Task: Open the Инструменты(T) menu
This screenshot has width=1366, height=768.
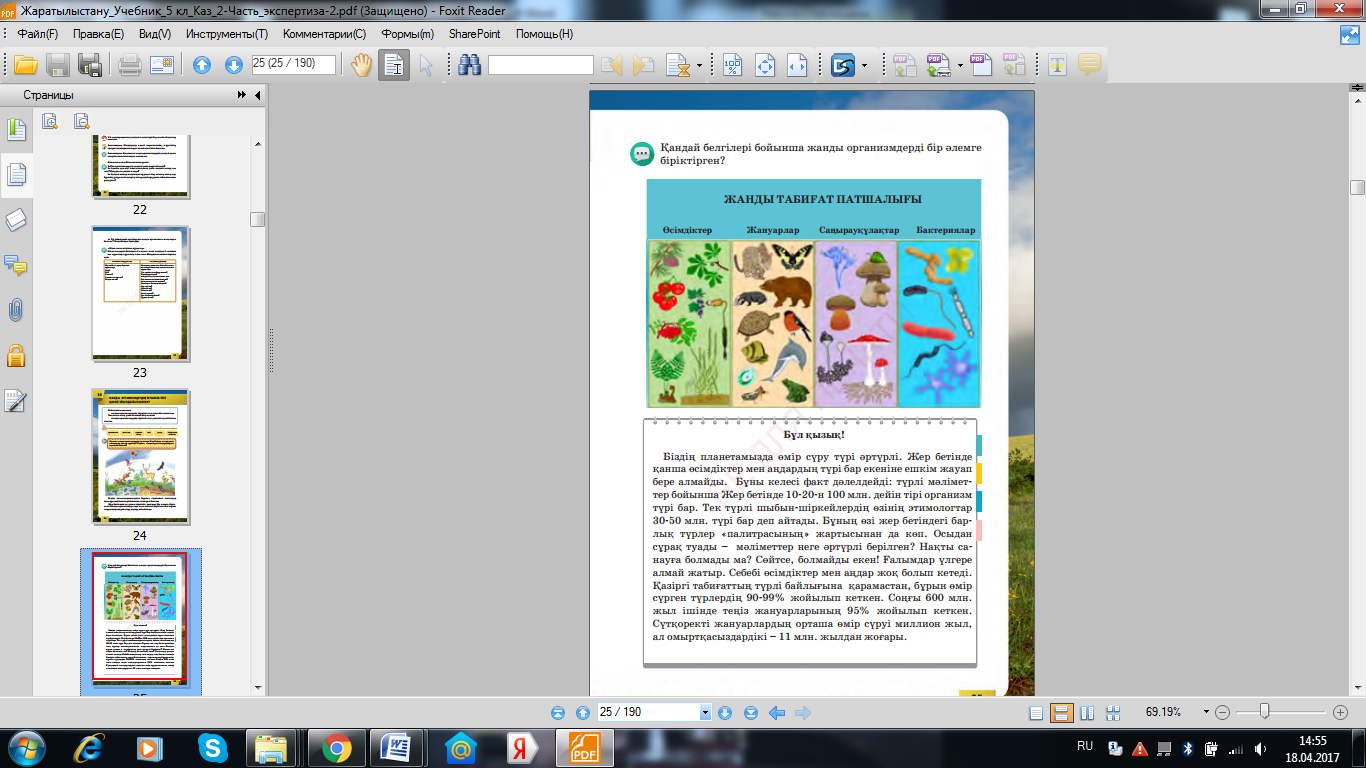Action: (x=227, y=34)
